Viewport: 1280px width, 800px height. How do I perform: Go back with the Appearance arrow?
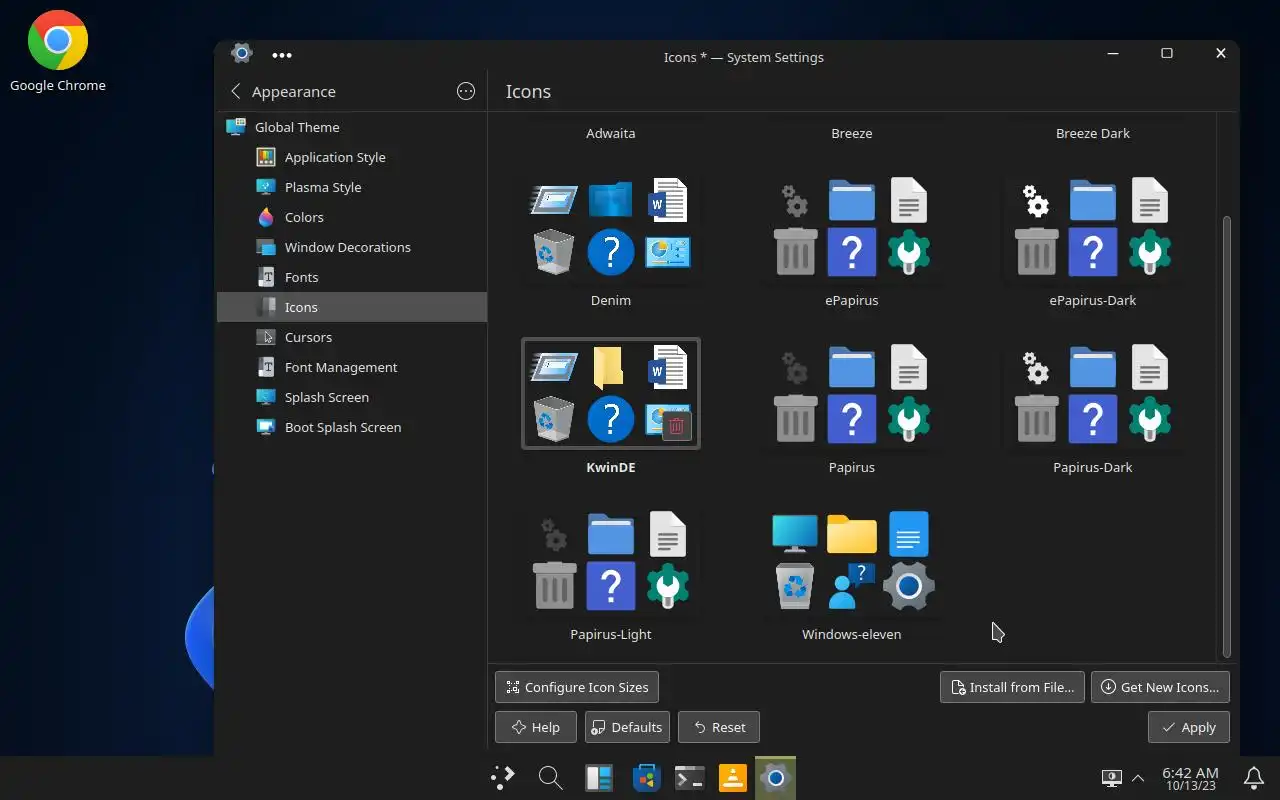pyautogui.click(x=236, y=91)
